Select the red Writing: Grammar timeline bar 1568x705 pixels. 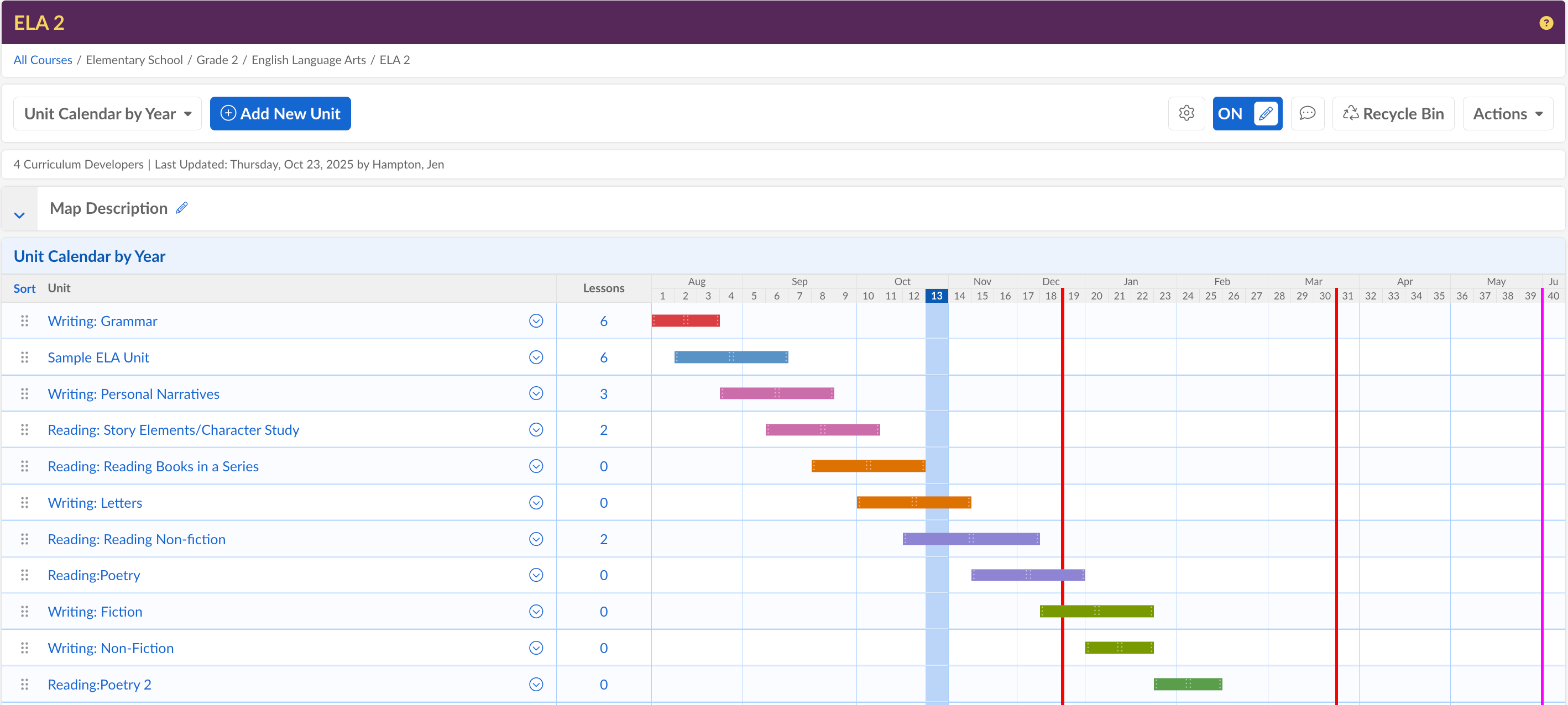click(x=686, y=320)
